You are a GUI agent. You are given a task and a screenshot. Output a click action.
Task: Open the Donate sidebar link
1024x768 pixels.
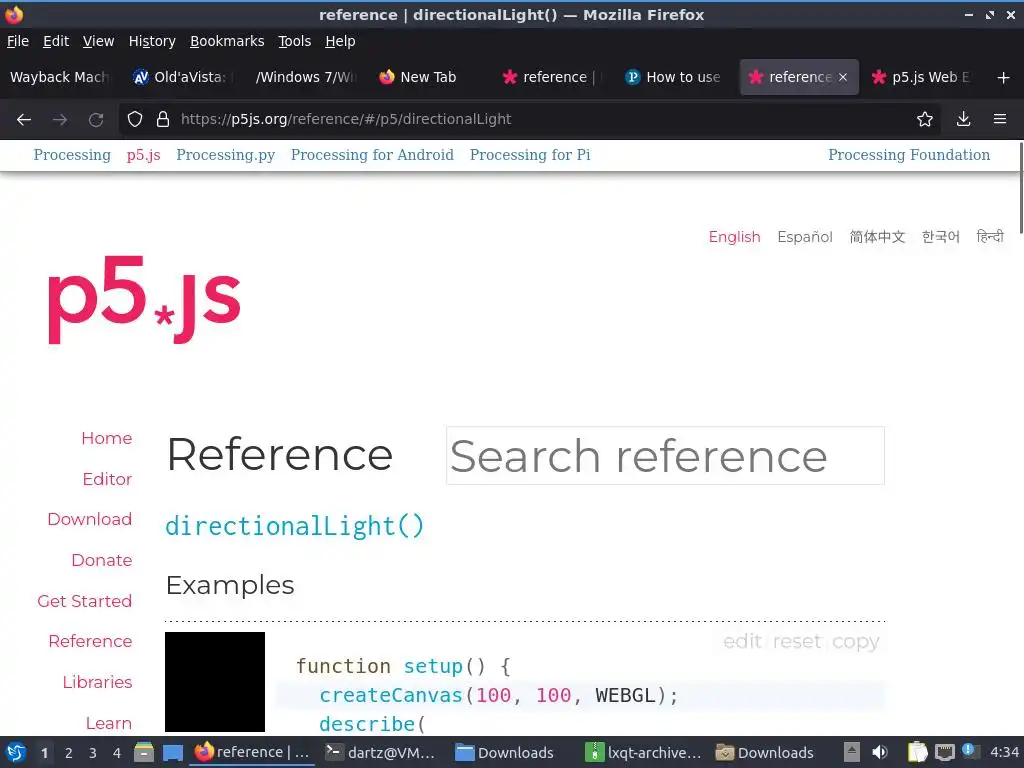tap(101, 560)
